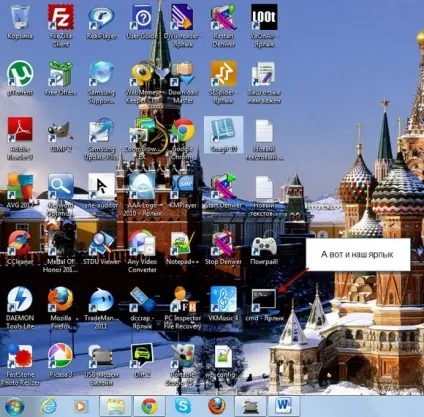This screenshot has height=417, width=424.
Task: Click the GIMP 2 desktop icon
Action: (61, 131)
